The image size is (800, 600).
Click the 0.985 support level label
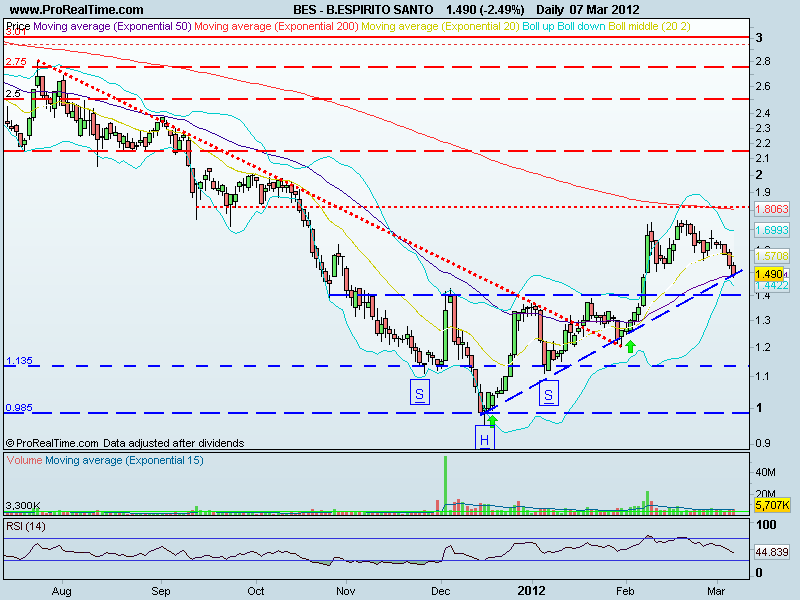point(19,408)
